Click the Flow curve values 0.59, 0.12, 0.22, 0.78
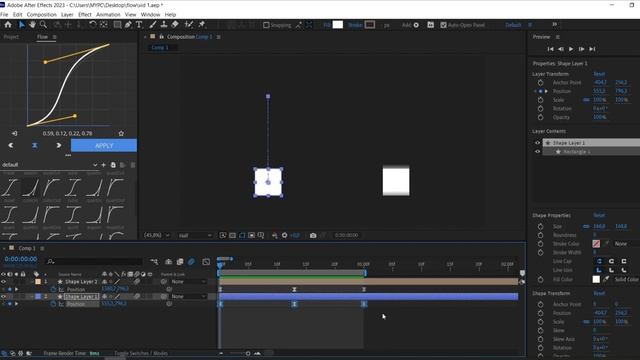The height and width of the screenshot is (360, 640). click(67, 133)
